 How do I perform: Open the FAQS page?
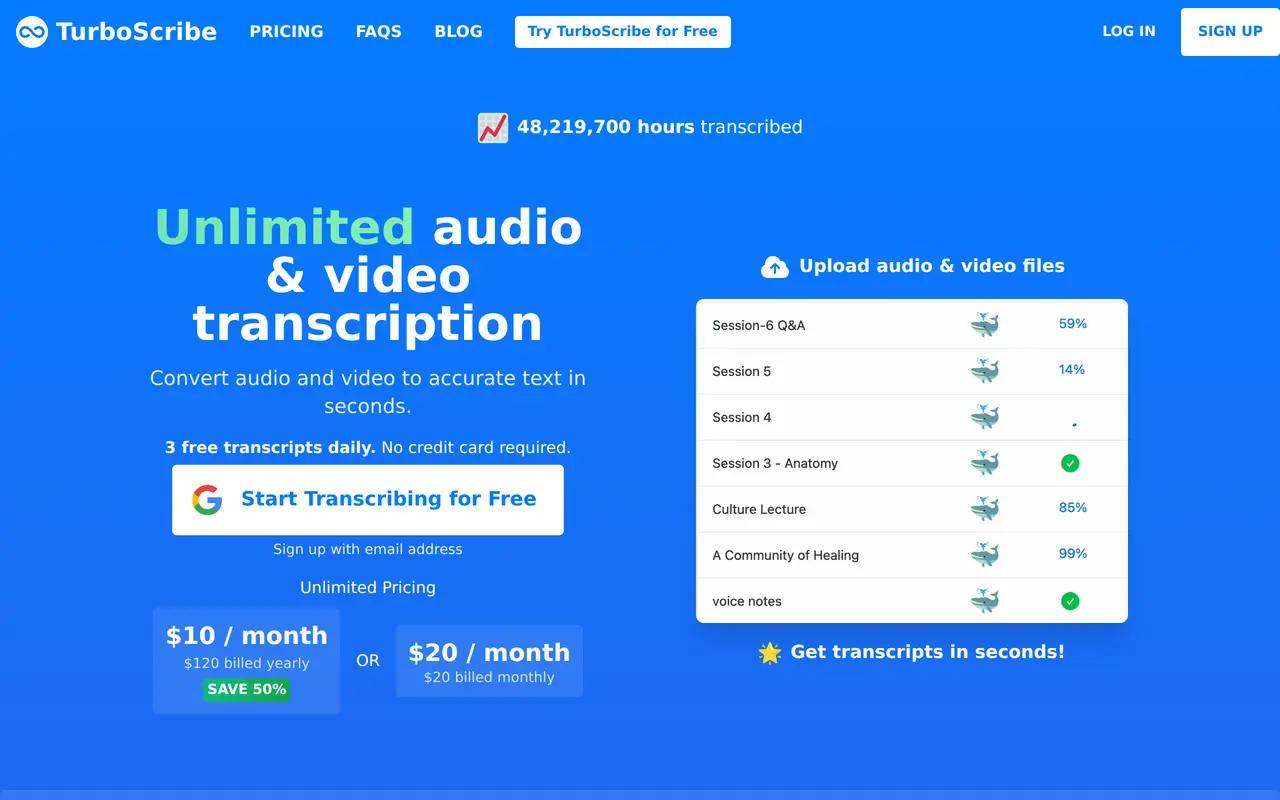[379, 32]
